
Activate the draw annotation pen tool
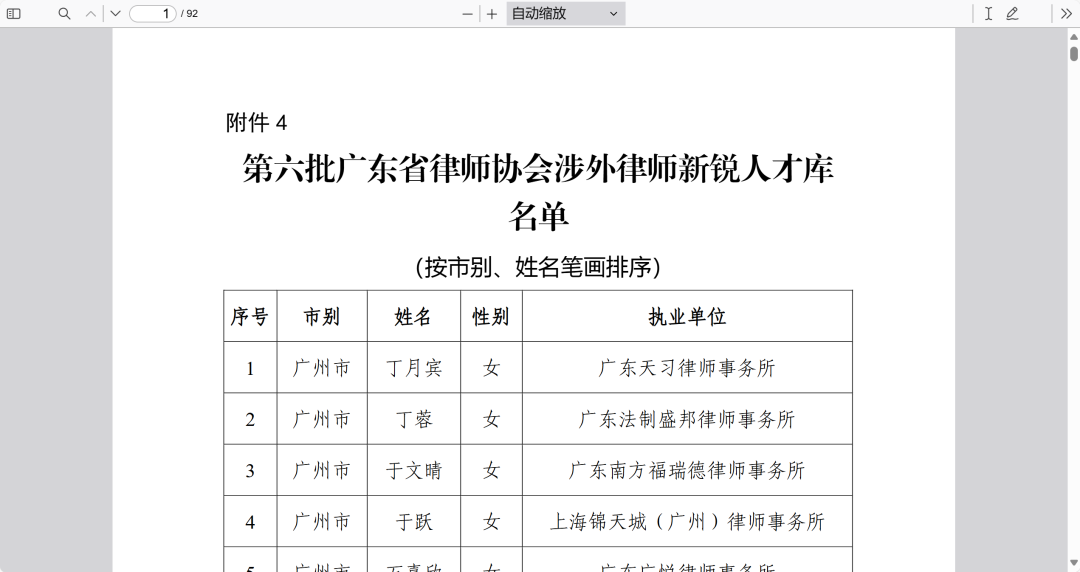coord(1012,14)
